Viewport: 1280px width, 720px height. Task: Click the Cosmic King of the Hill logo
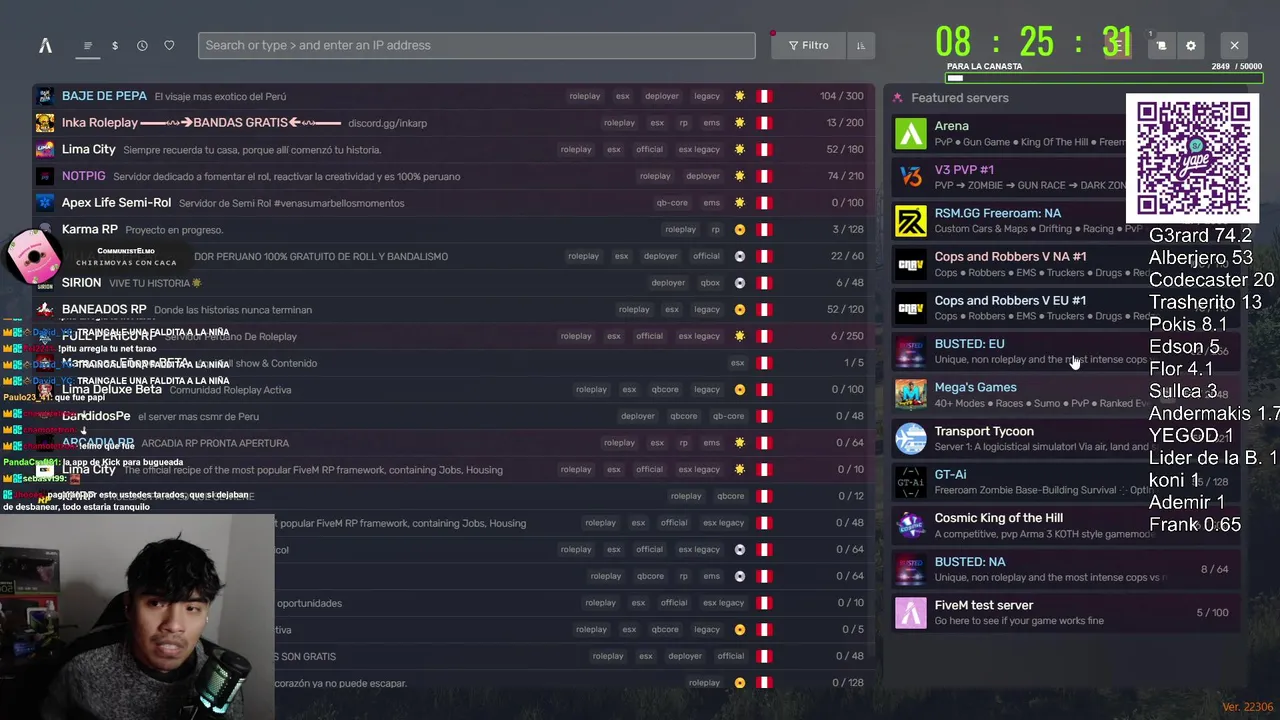point(910,525)
